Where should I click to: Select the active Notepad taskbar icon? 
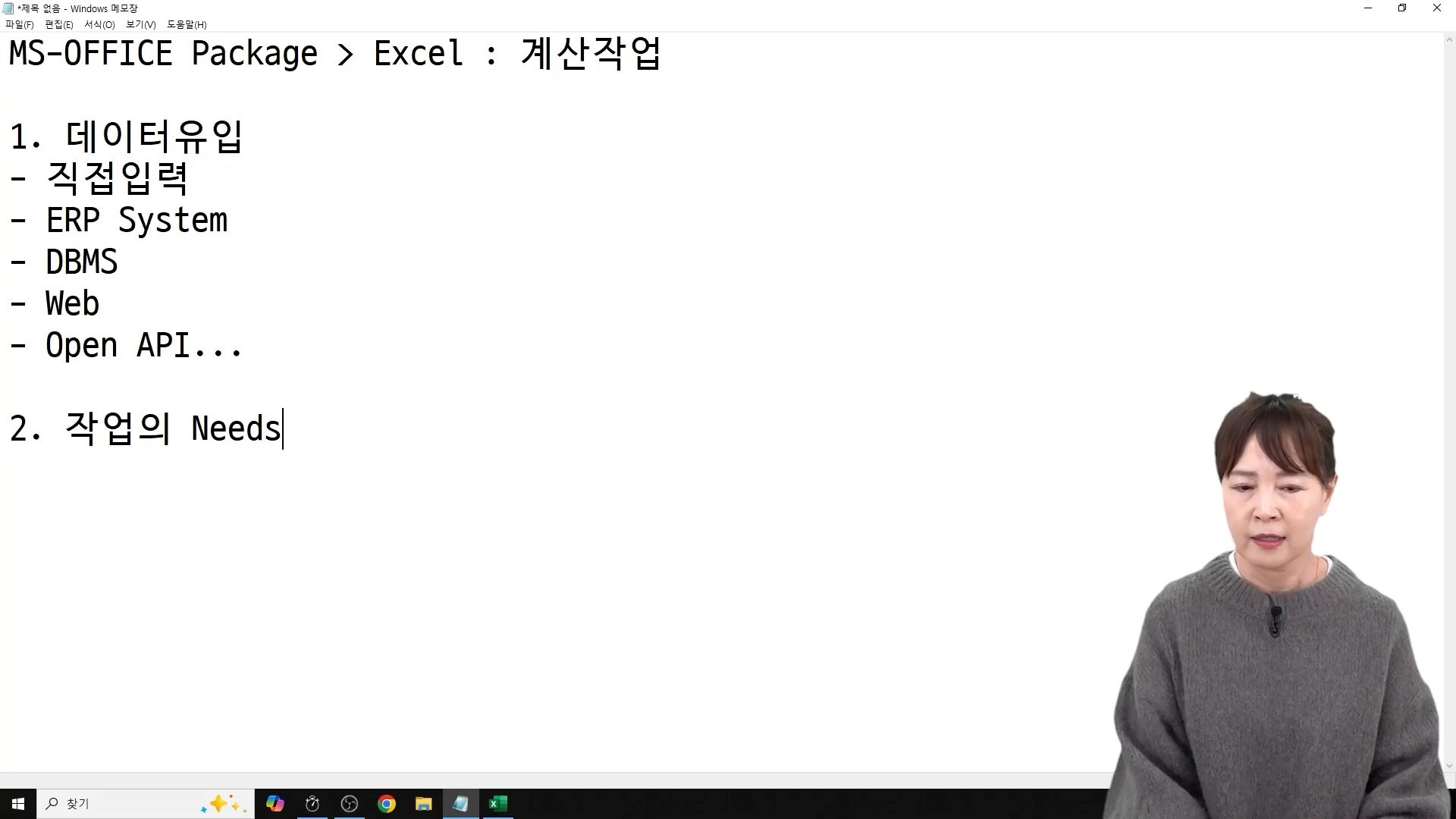click(460, 803)
